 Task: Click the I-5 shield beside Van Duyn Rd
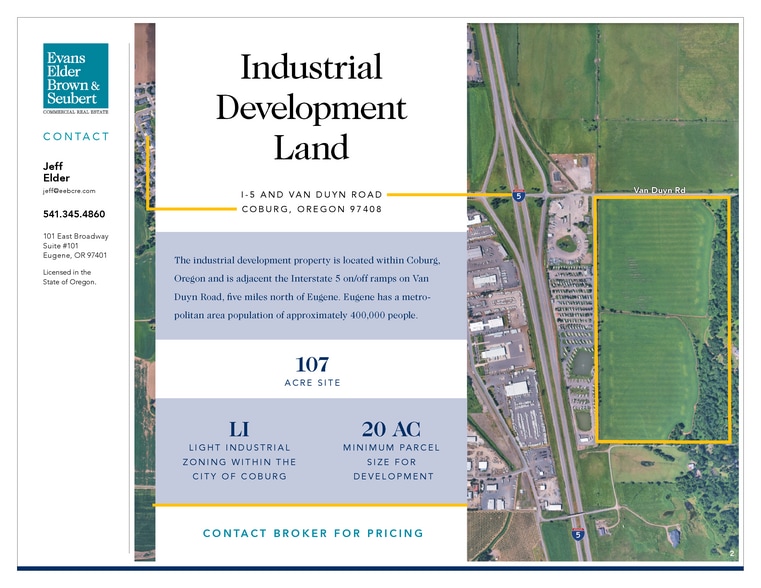coord(519,196)
